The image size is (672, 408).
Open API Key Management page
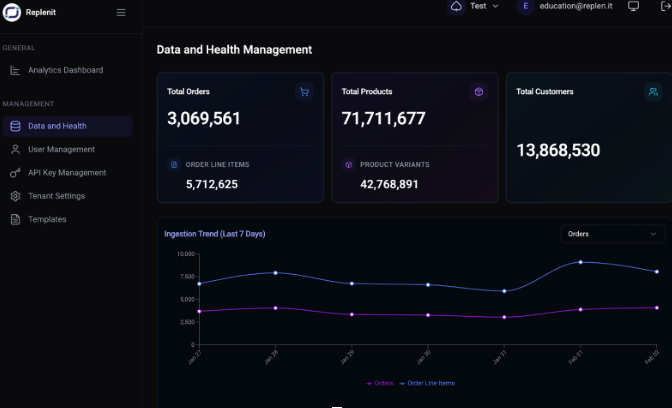[x=66, y=173]
